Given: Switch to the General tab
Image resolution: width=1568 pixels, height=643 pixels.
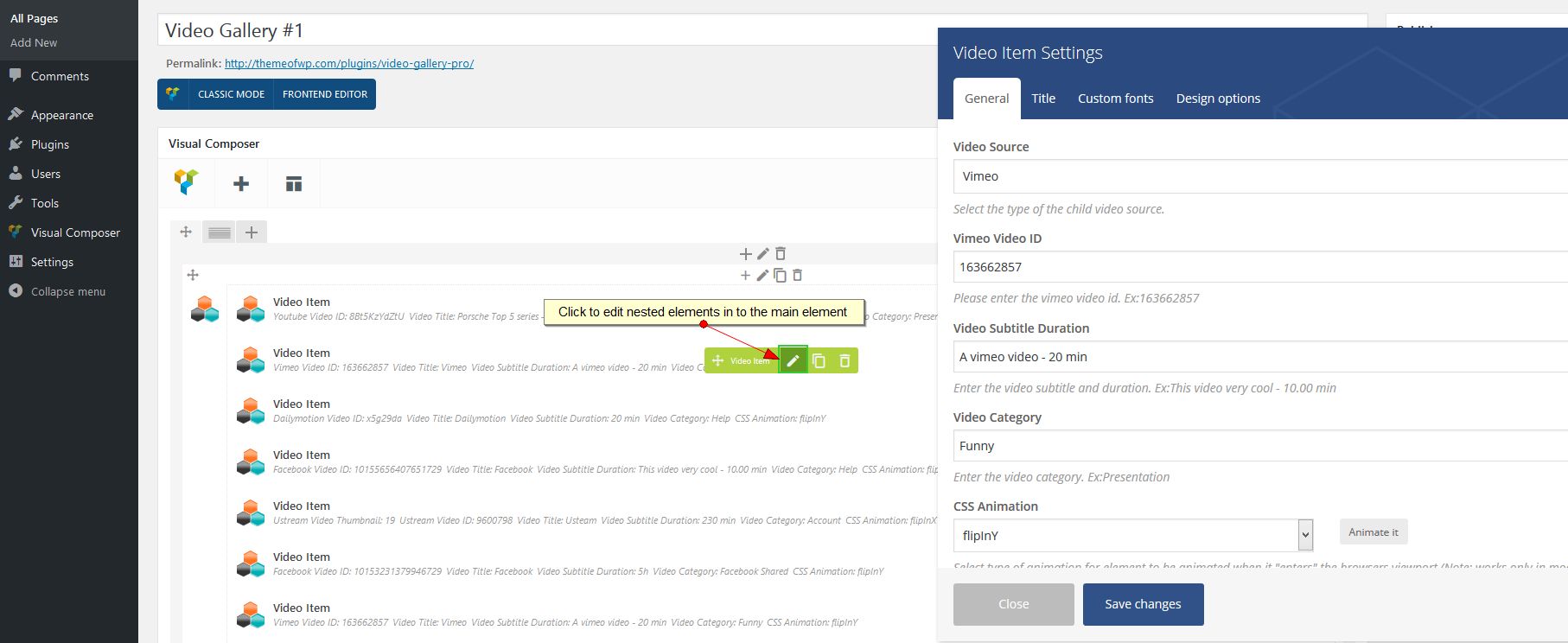Looking at the screenshot, I should 986,99.
